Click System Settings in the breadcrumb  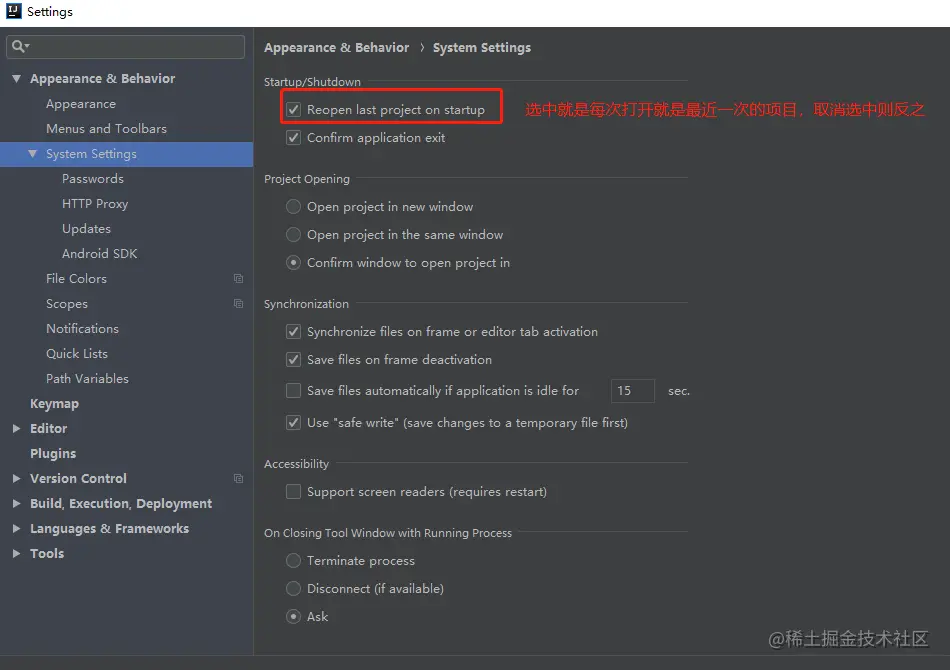click(x=482, y=47)
